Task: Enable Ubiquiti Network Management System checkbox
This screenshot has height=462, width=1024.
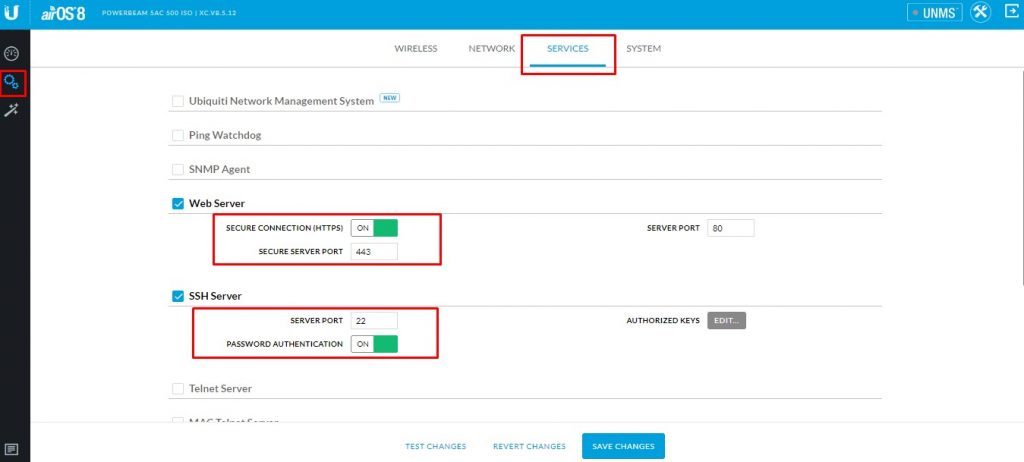Action: coord(178,101)
